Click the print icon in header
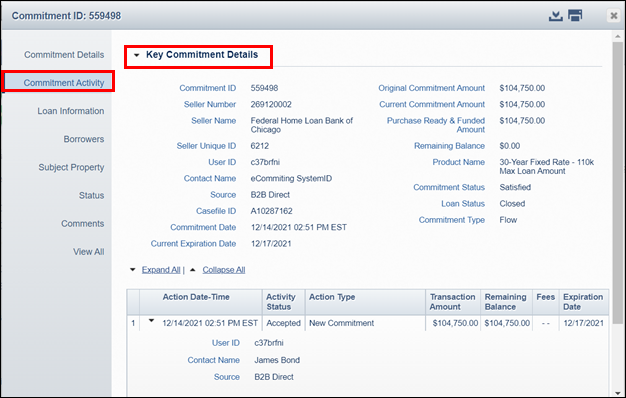This screenshot has height=398, width=626. click(575, 16)
